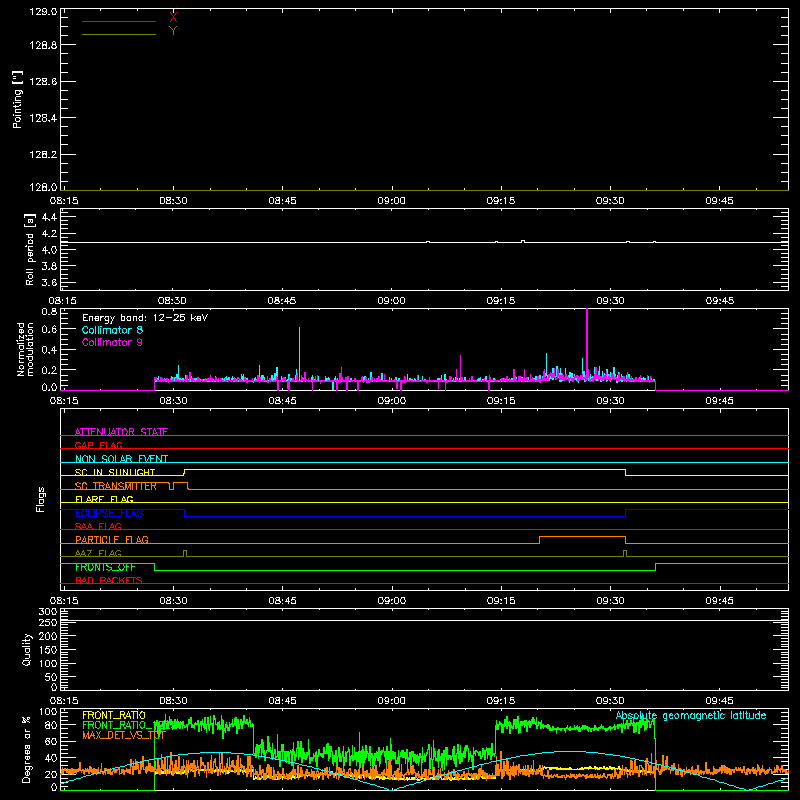Select the BAD_PACKETS flag label
This screenshot has width=800, height=800.
[x=109, y=580]
